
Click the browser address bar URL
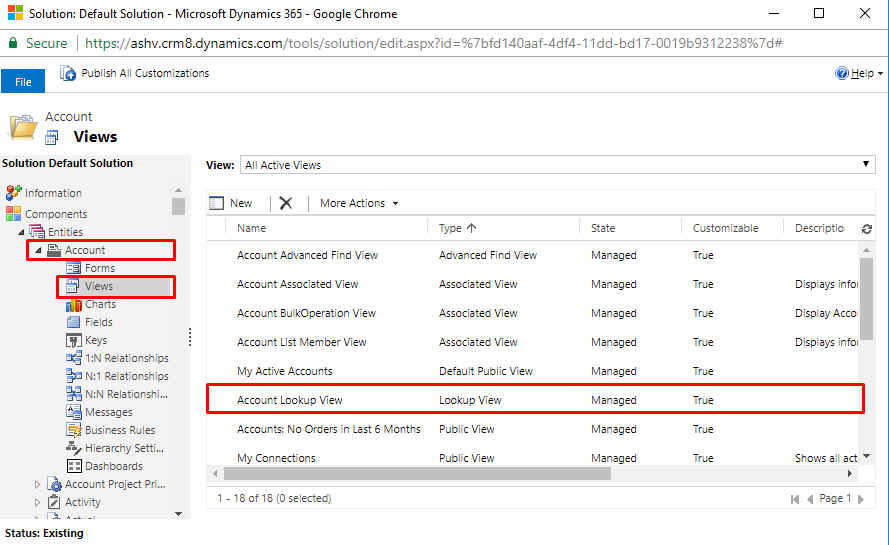pyautogui.click(x=434, y=43)
